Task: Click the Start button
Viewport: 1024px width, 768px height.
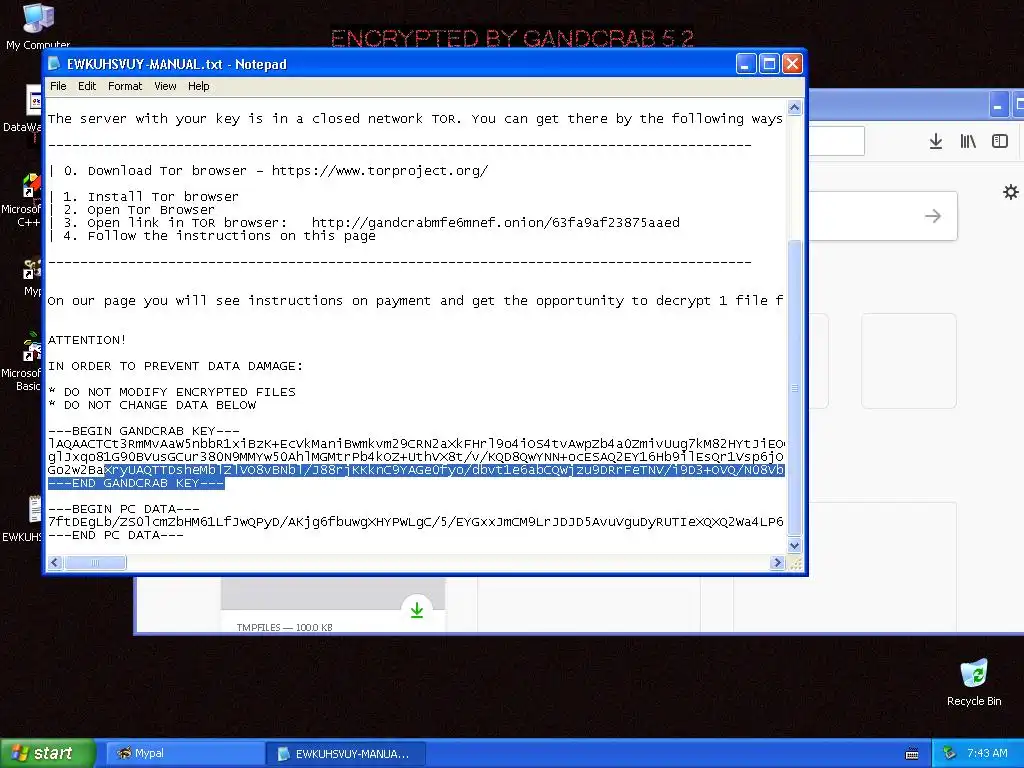Action: pyautogui.click(x=47, y=753)
